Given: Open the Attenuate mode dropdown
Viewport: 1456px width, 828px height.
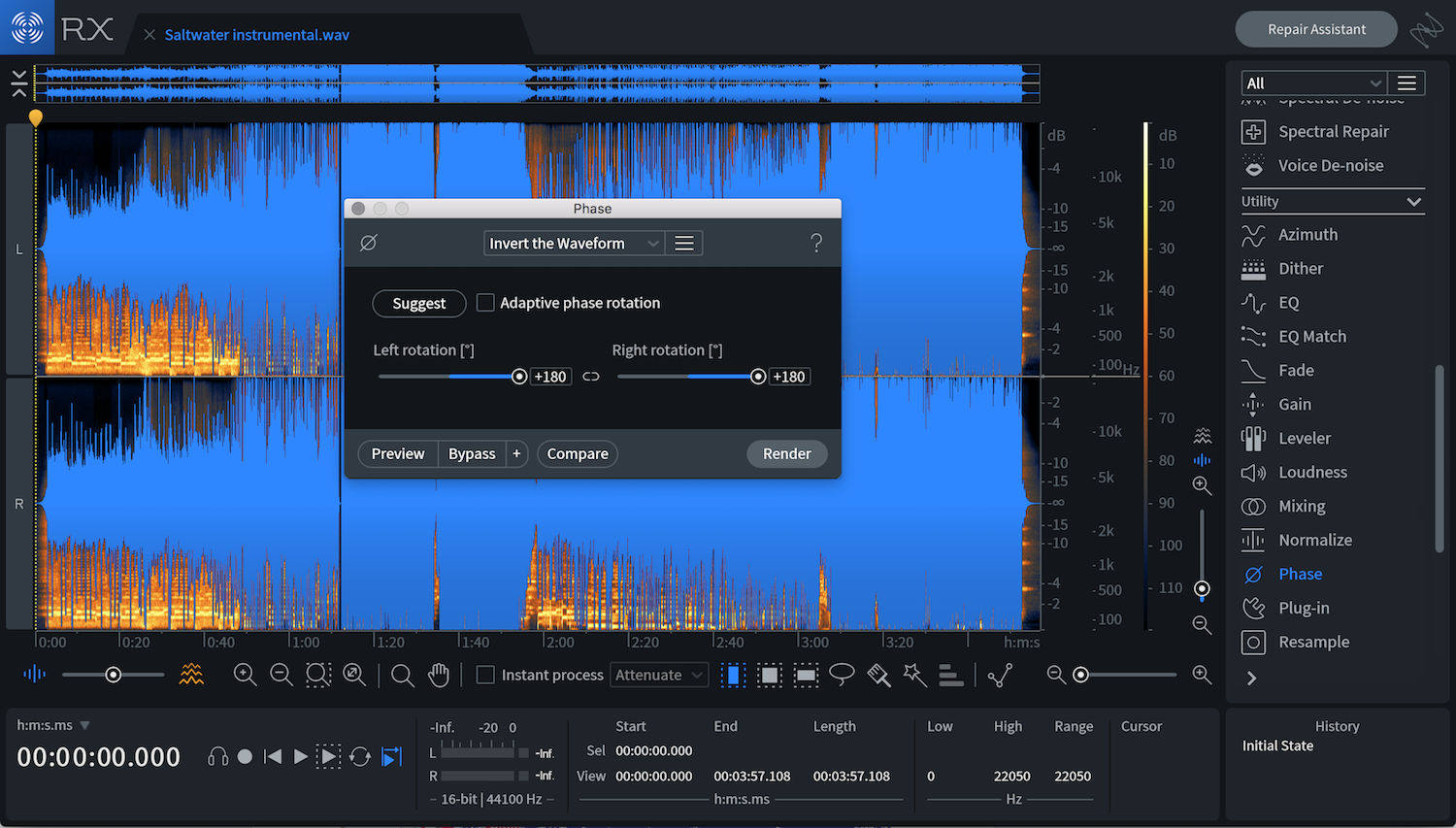Looking at the screenshot, I should pyautogui.click(x=659, y=675).
